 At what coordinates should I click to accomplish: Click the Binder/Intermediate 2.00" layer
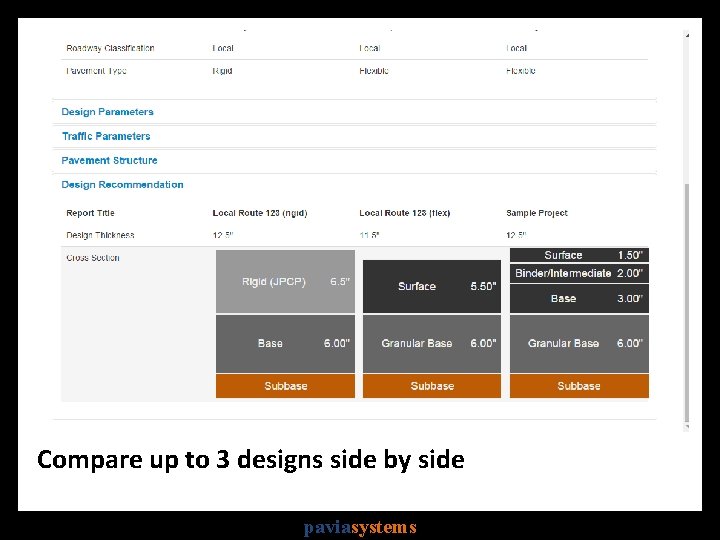579,273
